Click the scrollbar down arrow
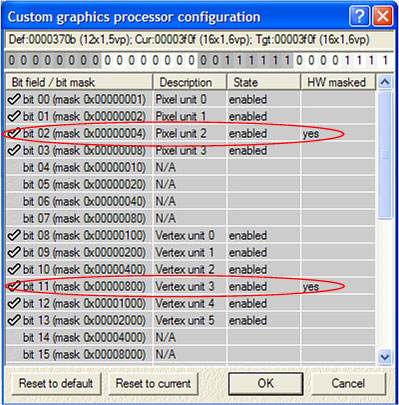The image size is (399, 405). tap(385, 357)
